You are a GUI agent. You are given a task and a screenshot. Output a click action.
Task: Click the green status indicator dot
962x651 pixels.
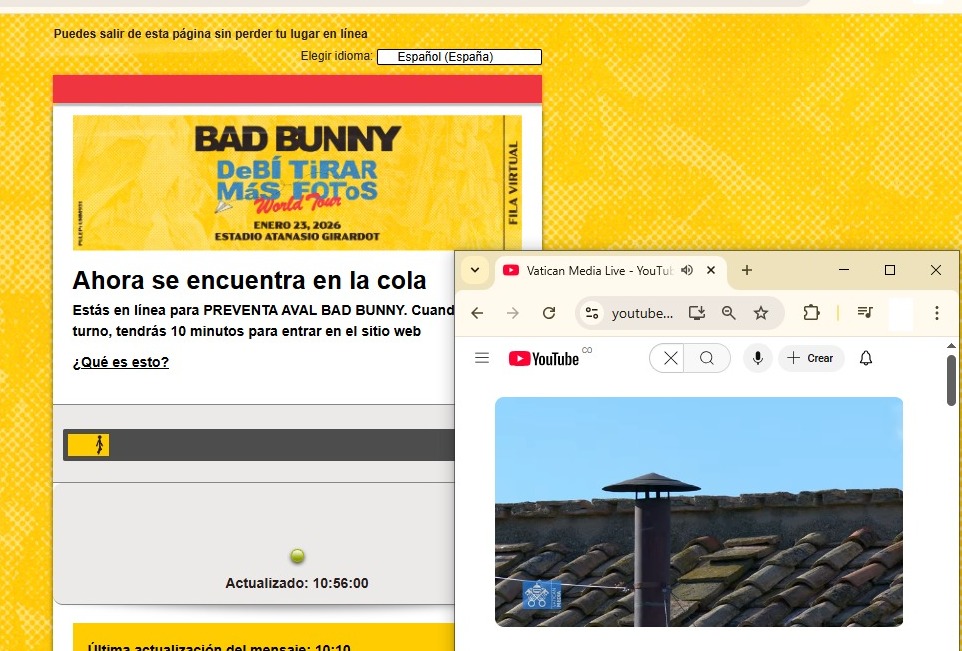tap(297, 557)
